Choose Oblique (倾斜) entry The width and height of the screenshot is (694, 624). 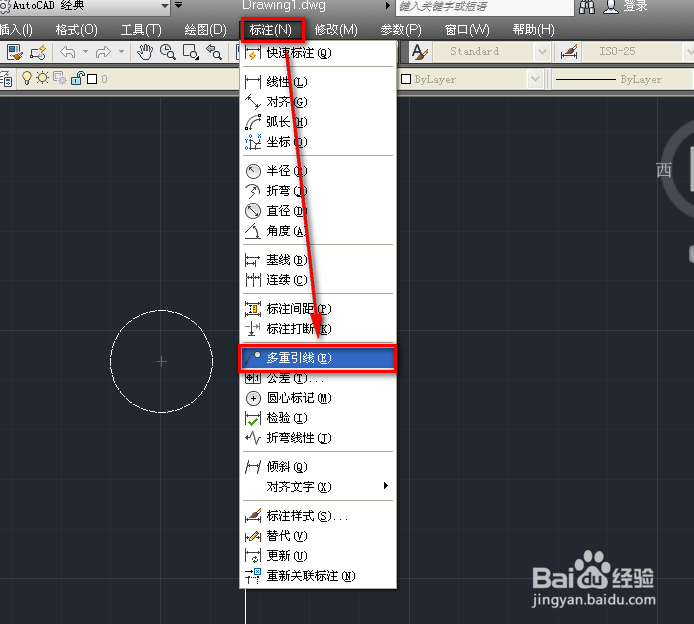click(318, 466)
